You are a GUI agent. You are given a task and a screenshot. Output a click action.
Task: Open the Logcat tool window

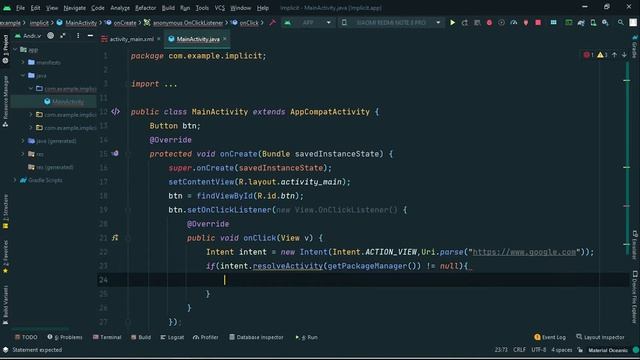pos(172,337)
